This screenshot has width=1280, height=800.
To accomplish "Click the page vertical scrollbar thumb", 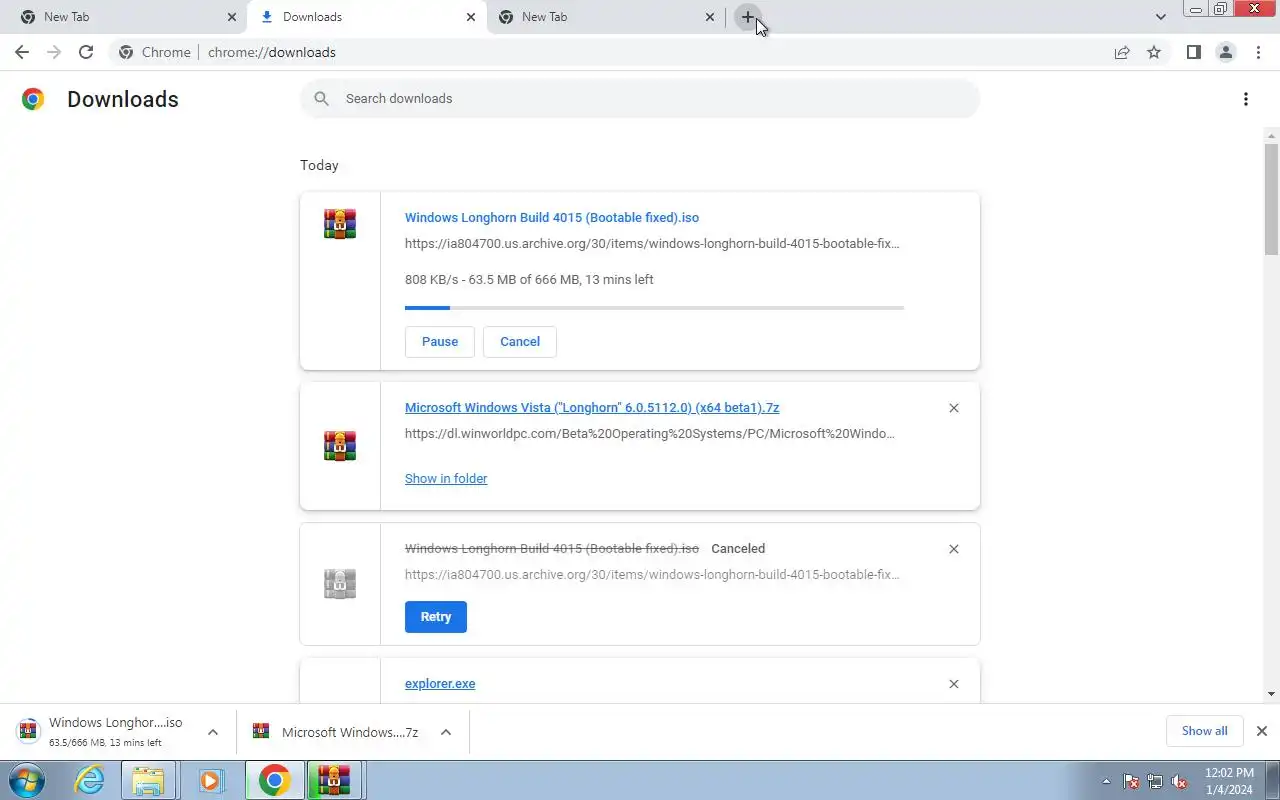I will point(1271,198).
